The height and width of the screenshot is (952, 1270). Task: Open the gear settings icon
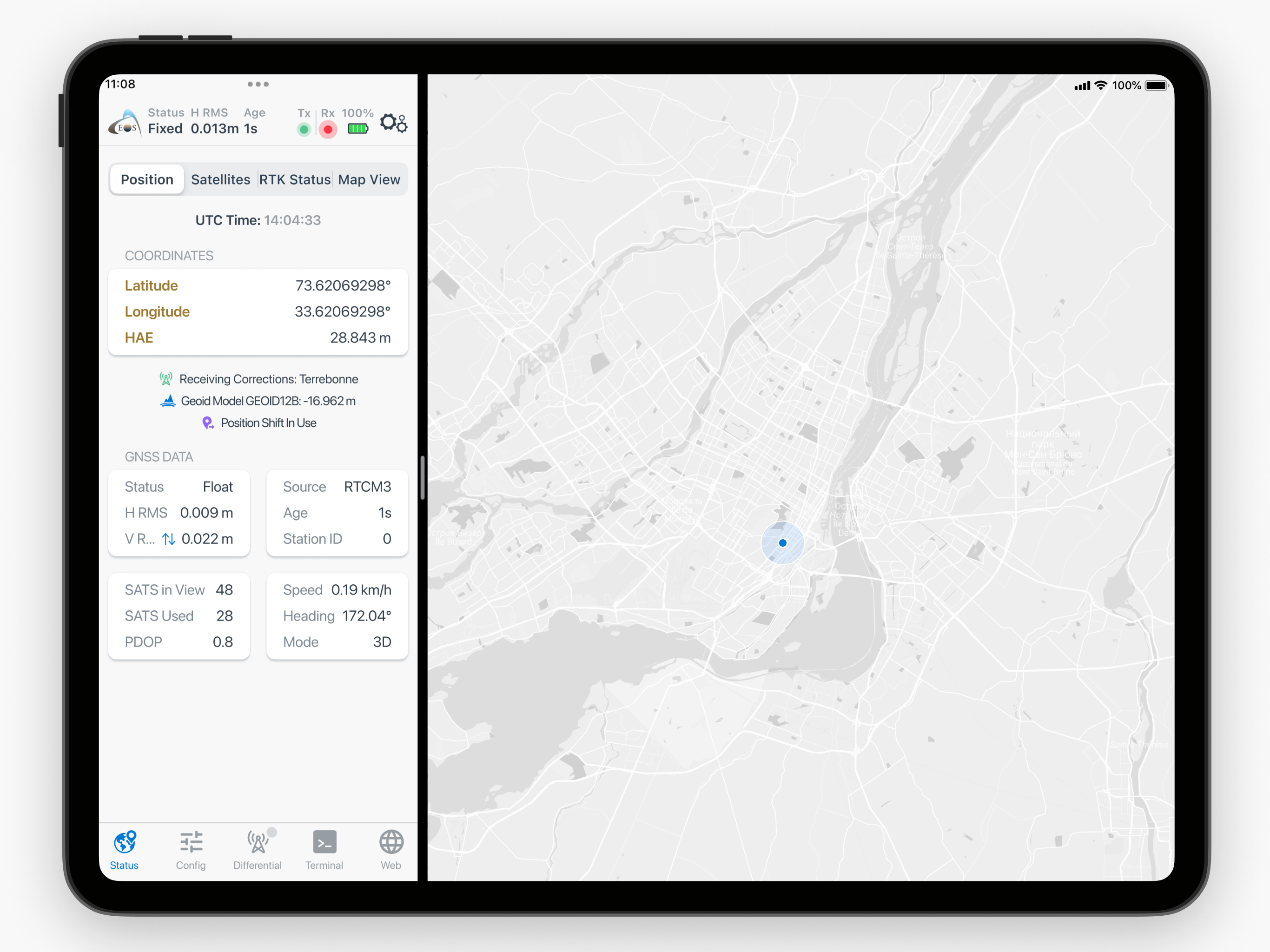click(394, 123)
